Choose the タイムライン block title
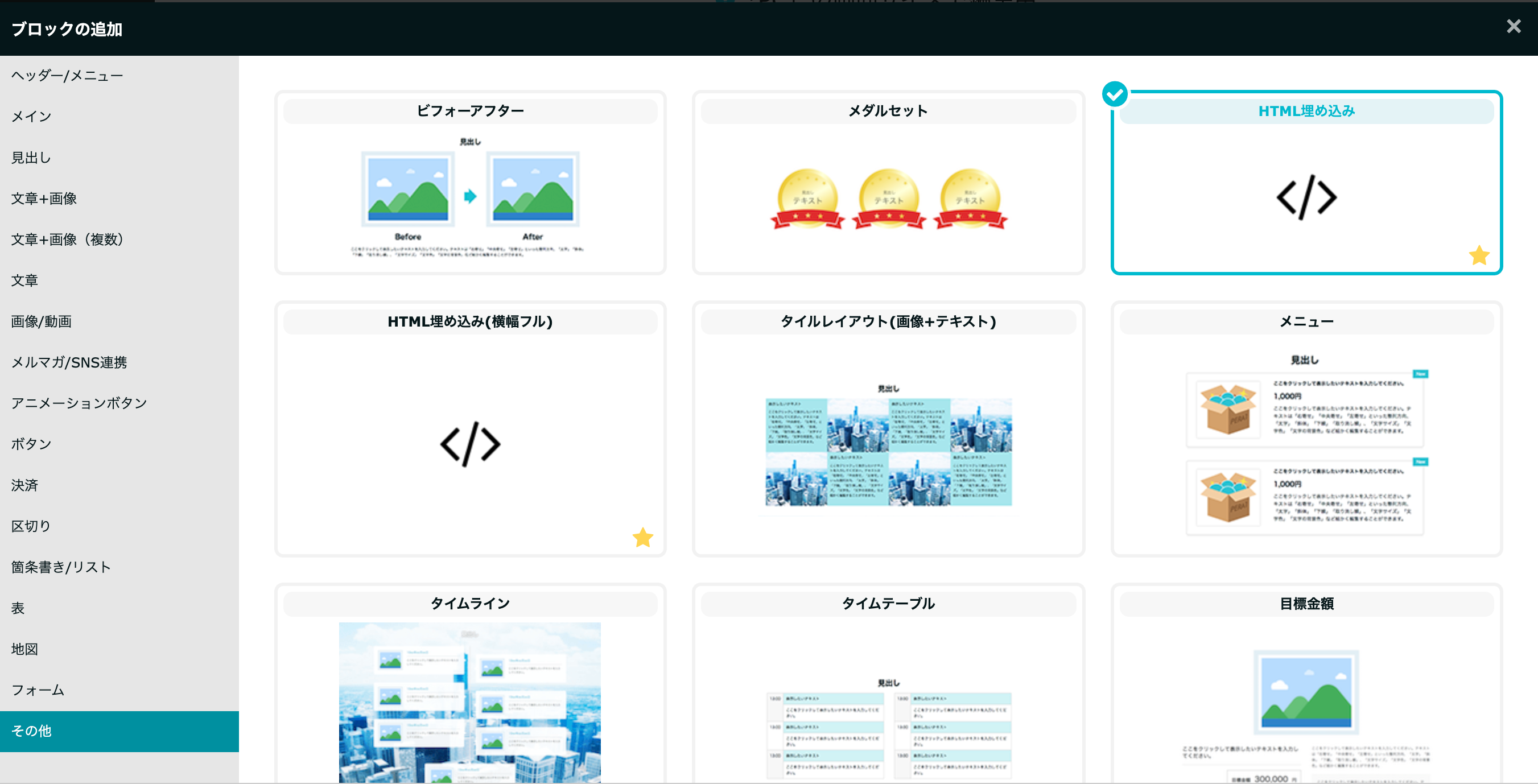The width and height of the screenshot is (1538, 784). [x=470, y=604]
